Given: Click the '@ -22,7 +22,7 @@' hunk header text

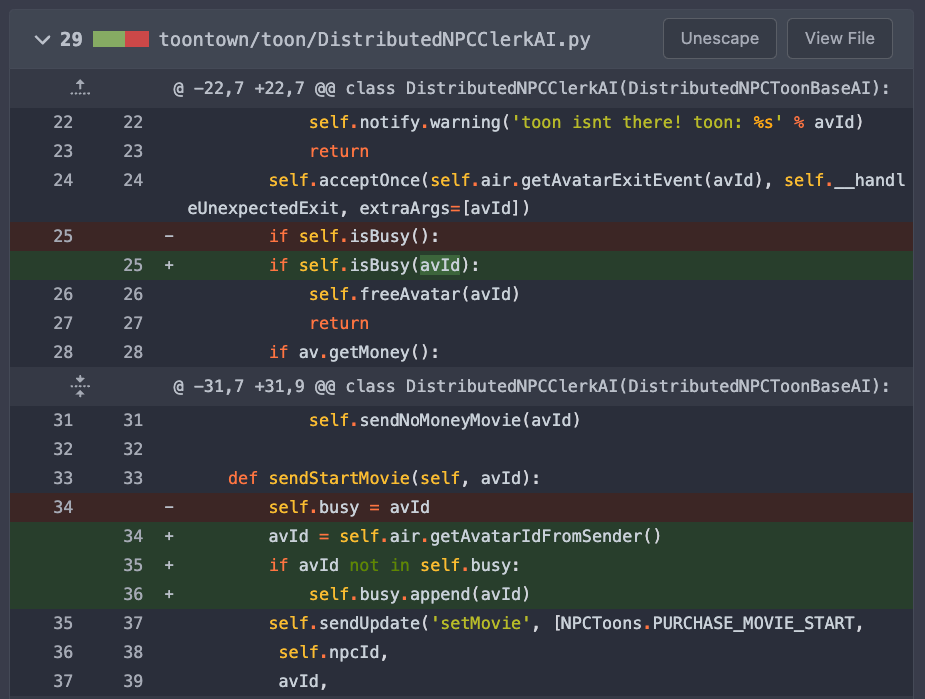Looking at the screenshot, I should coord(532,88).
